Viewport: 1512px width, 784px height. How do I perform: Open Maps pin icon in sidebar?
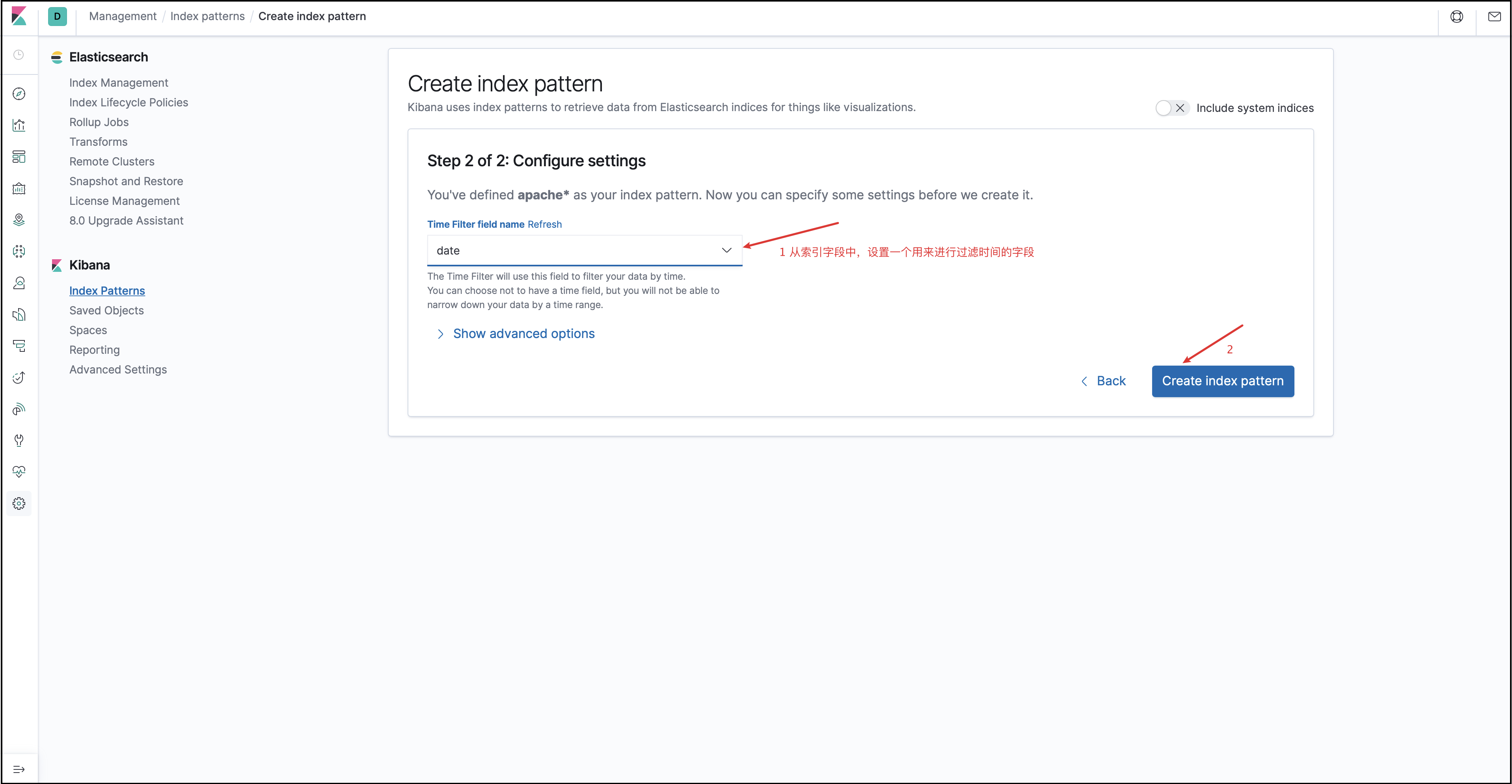click(19, 220)
